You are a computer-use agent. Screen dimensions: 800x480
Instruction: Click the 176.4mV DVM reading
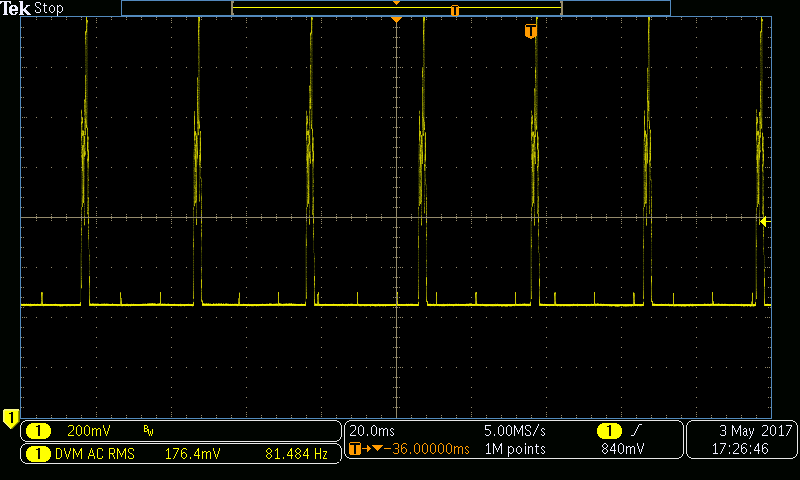point(192,453)
